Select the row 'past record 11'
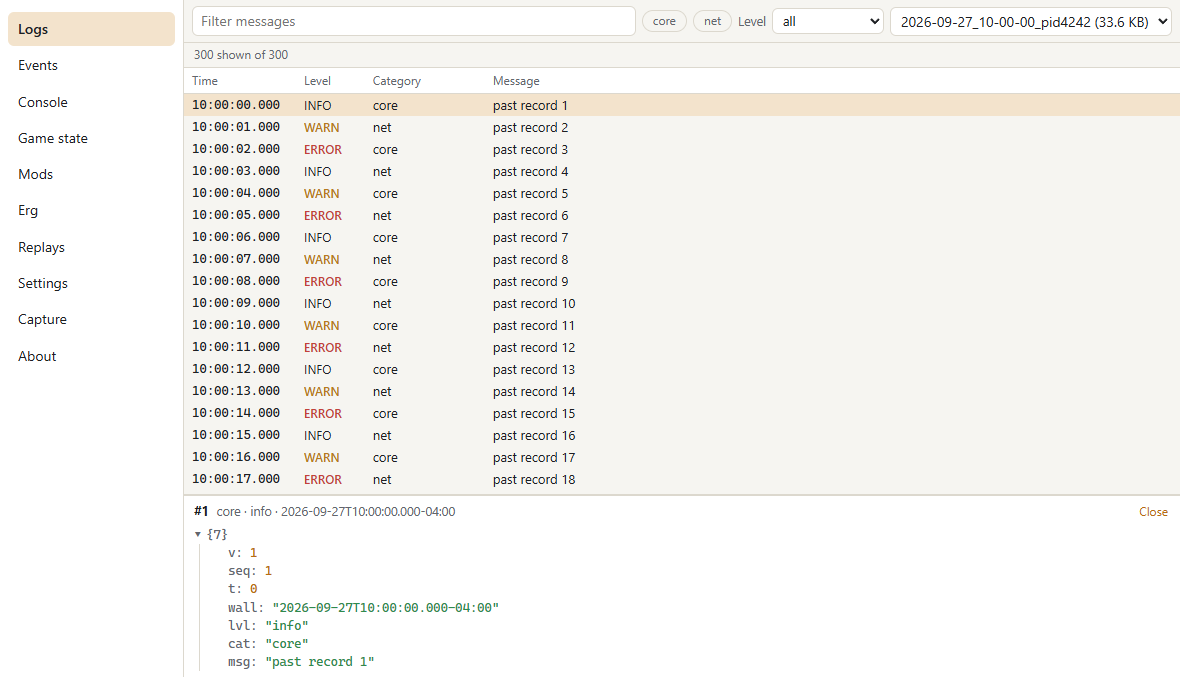The image size is (1180, 677). (682, 325)
